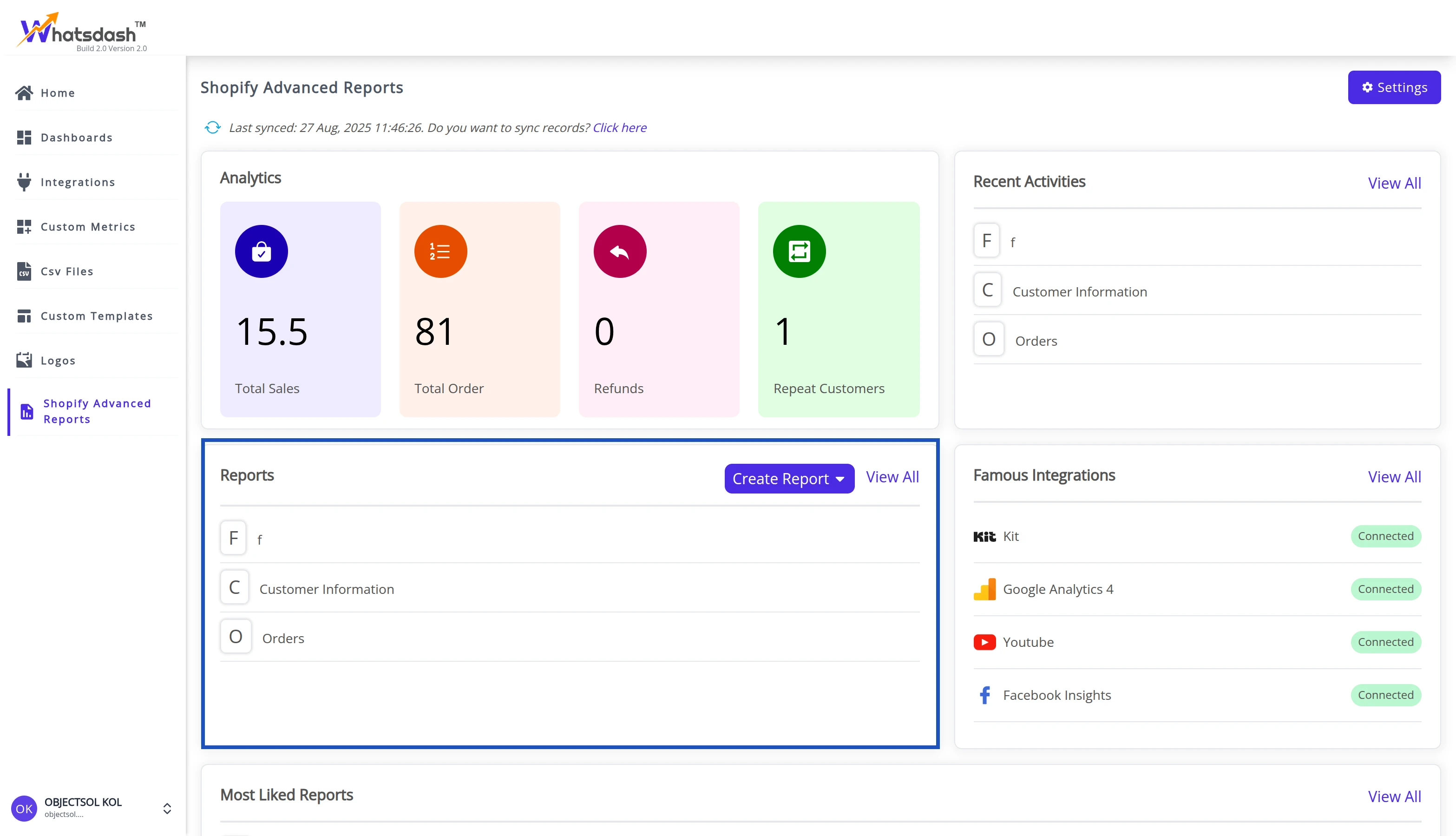Click Kit's Connected status badge
Image resolution: width=1456 pixels, height=836 pixels.
[x=1385, y=536]
